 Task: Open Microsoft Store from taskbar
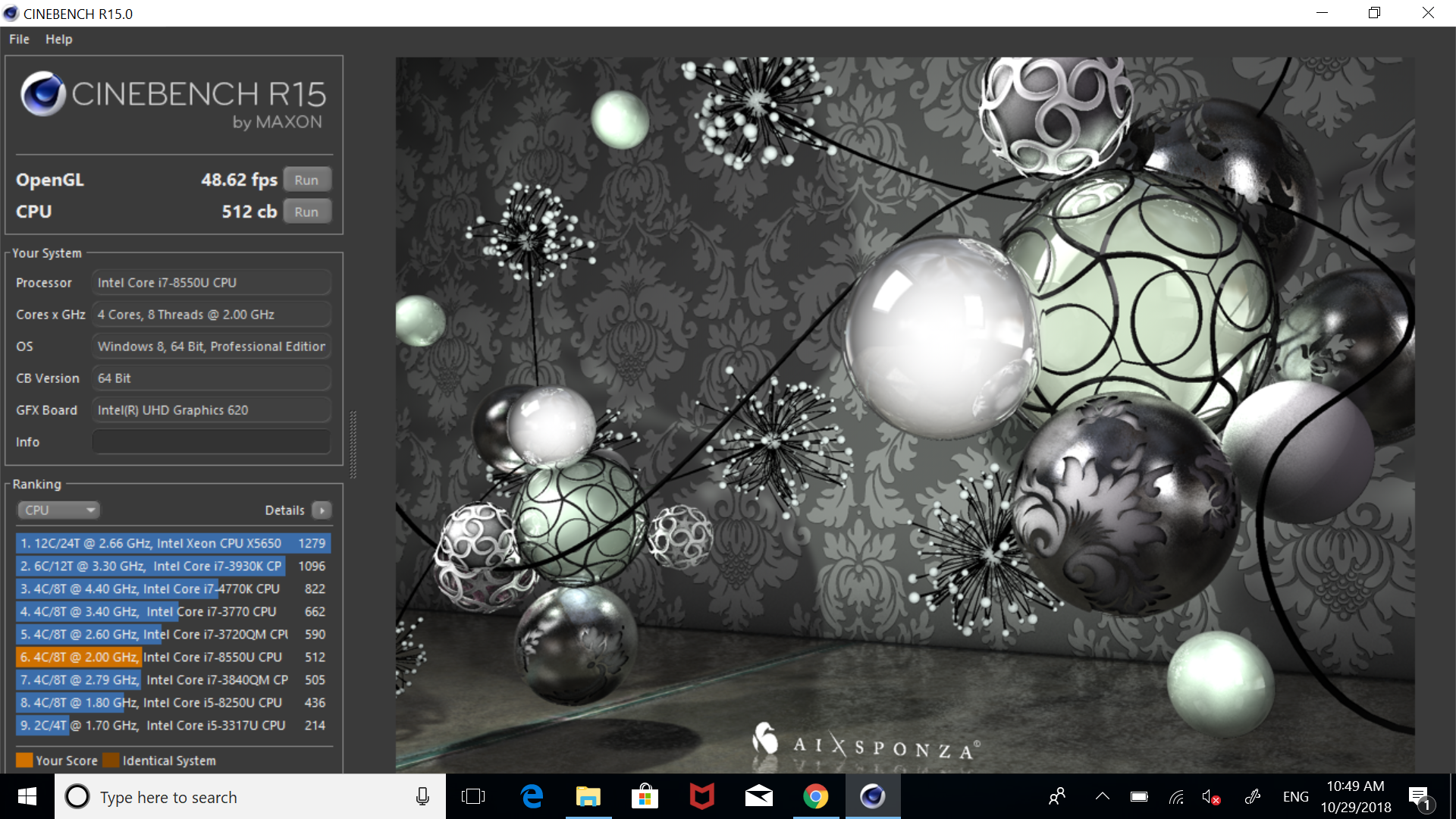(645, 796)
